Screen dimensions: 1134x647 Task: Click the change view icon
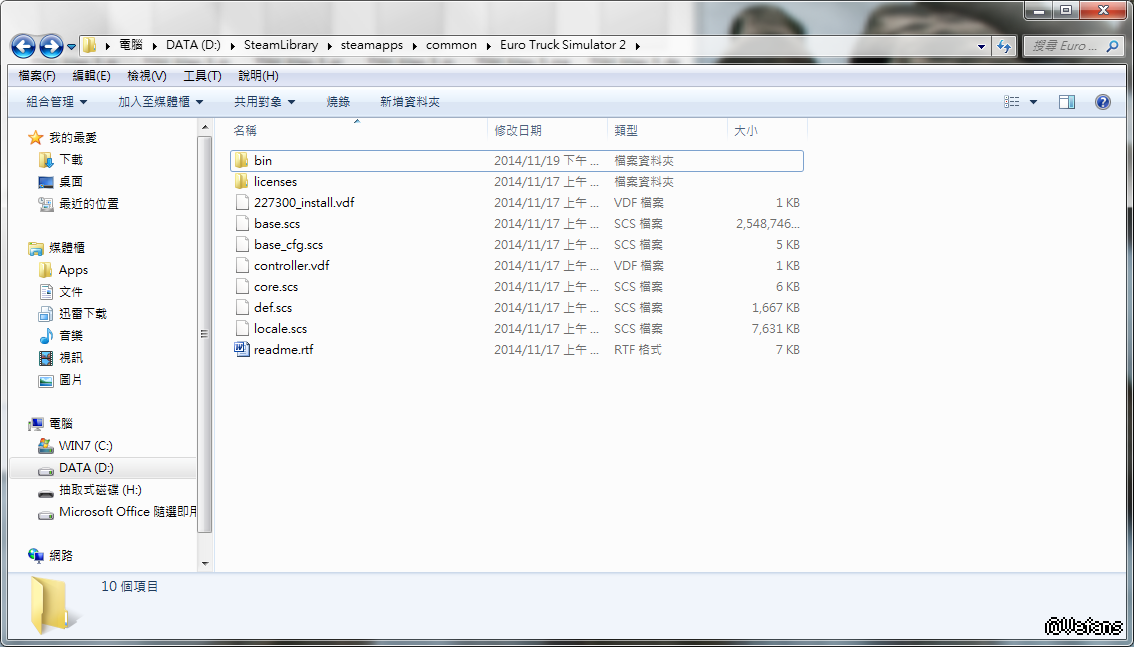point(1012,102)
